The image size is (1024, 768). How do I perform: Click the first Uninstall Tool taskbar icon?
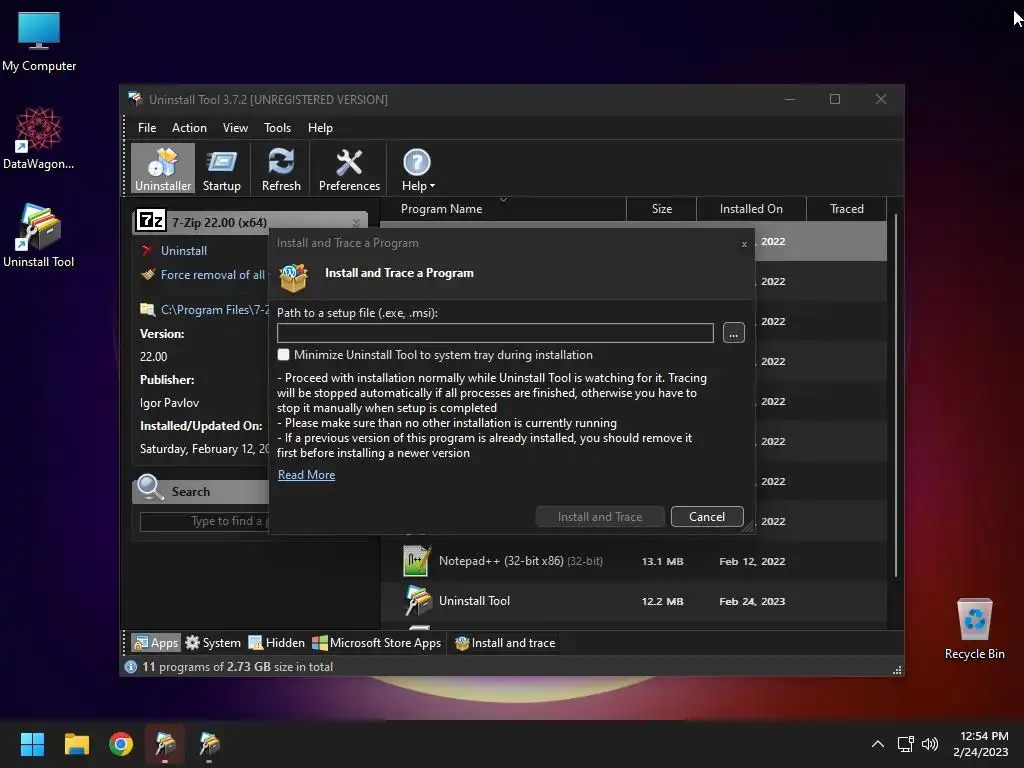click(x=165, y=744)
